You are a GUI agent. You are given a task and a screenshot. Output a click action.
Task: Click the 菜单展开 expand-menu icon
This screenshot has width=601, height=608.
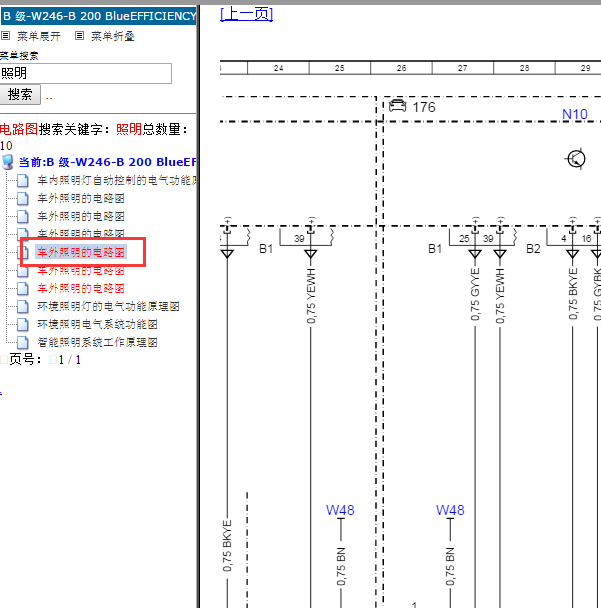(x=5, y=36)
